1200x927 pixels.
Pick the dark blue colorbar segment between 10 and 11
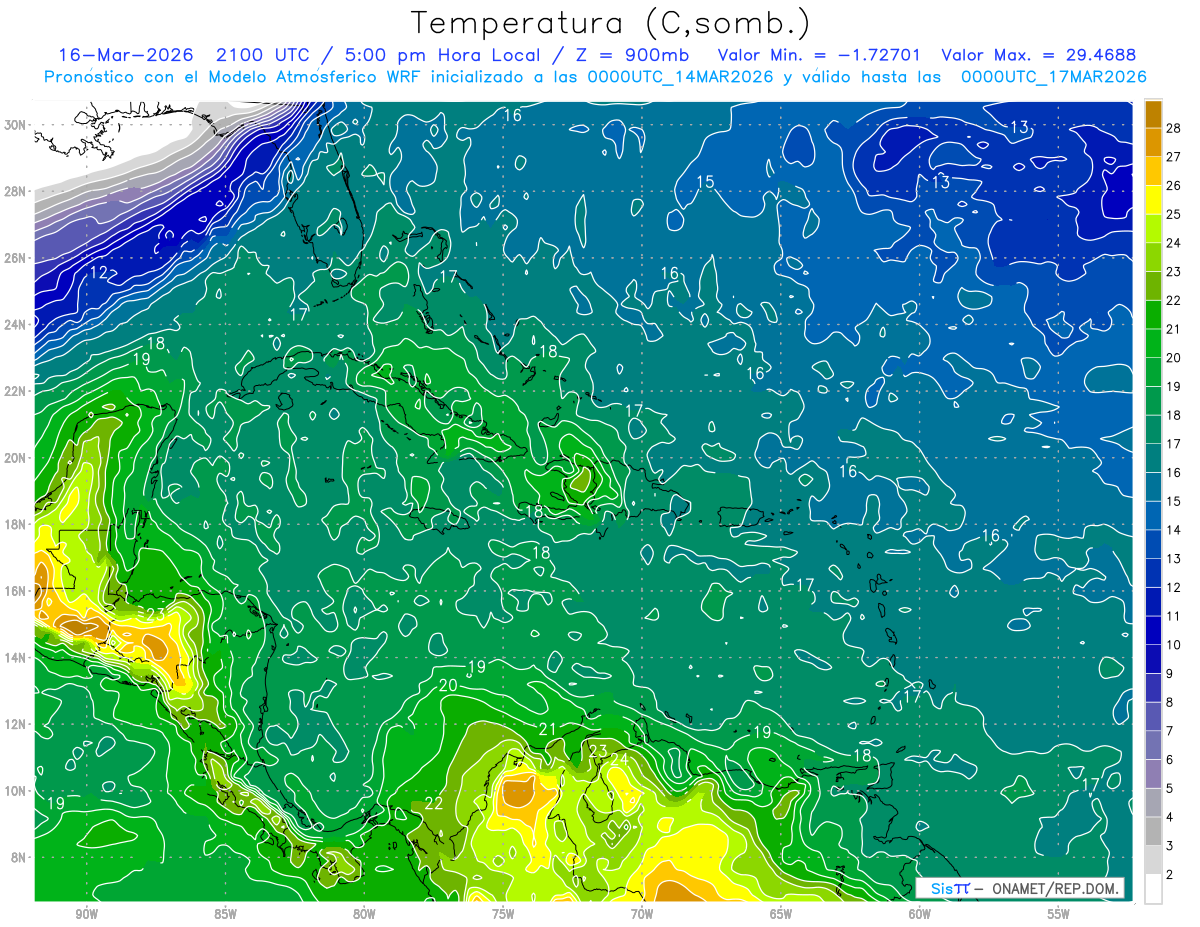[x=1153, y=631]
